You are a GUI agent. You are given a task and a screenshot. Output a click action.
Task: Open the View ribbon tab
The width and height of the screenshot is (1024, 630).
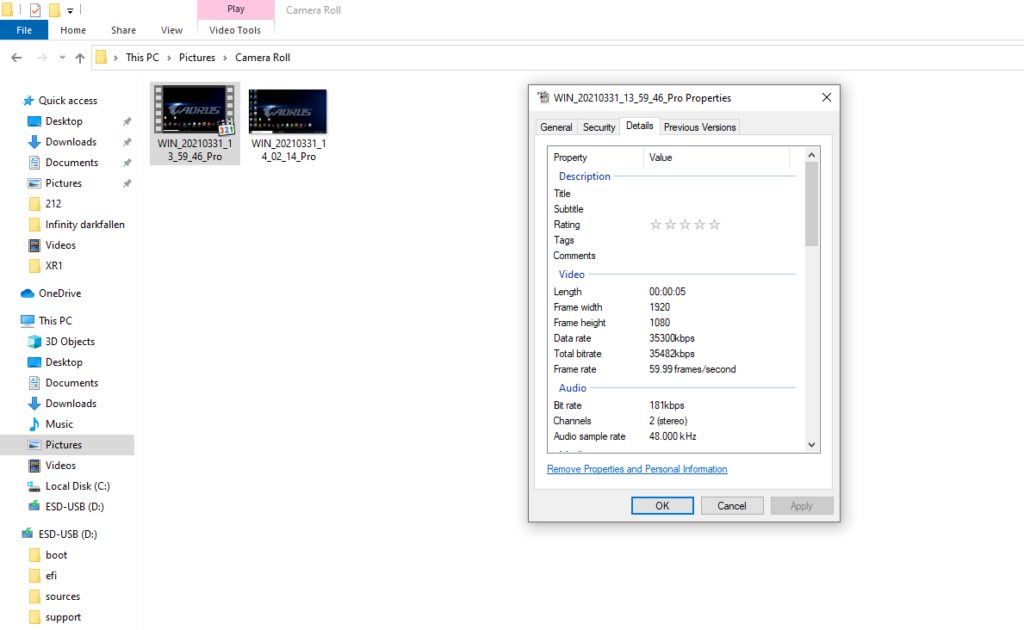pos(172,31)
